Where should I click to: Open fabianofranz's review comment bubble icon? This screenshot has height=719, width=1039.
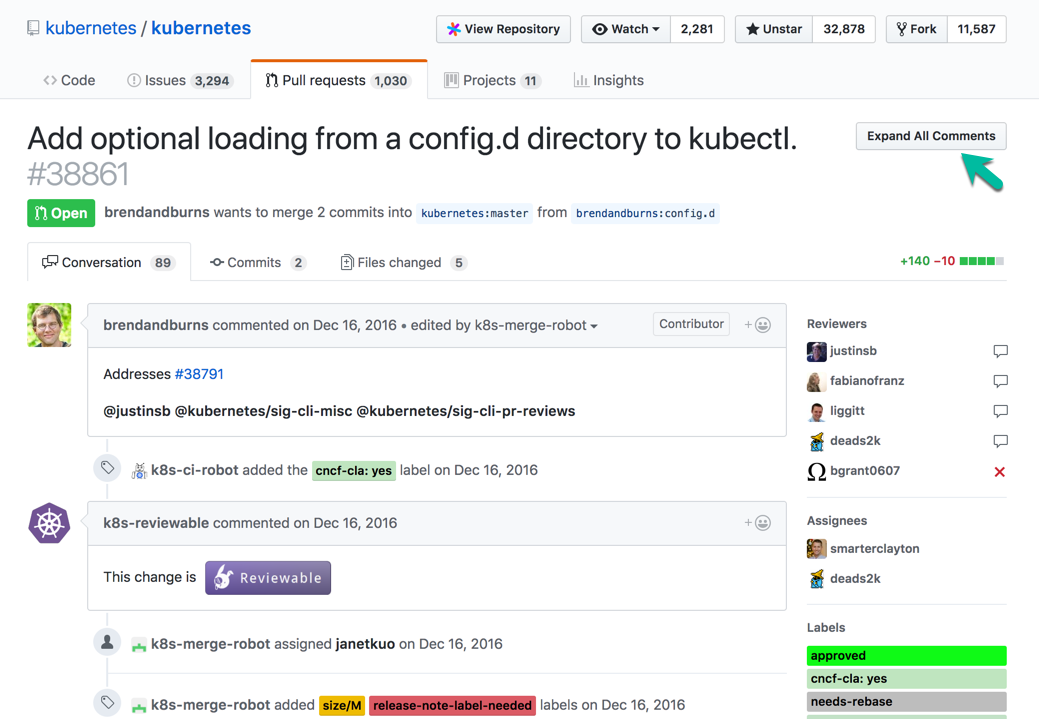tap(1001, 381)
